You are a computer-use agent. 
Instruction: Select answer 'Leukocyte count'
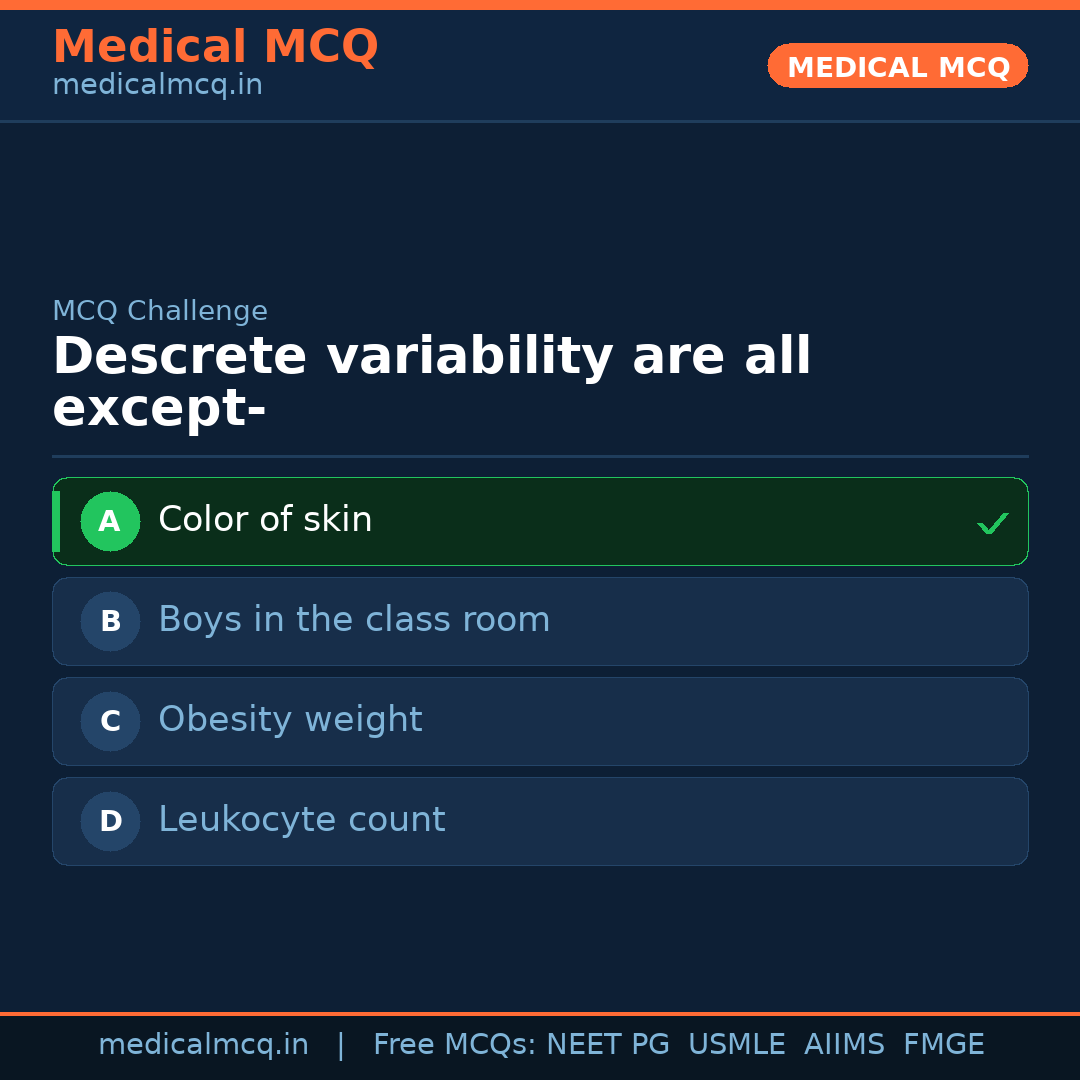(302, 819)
